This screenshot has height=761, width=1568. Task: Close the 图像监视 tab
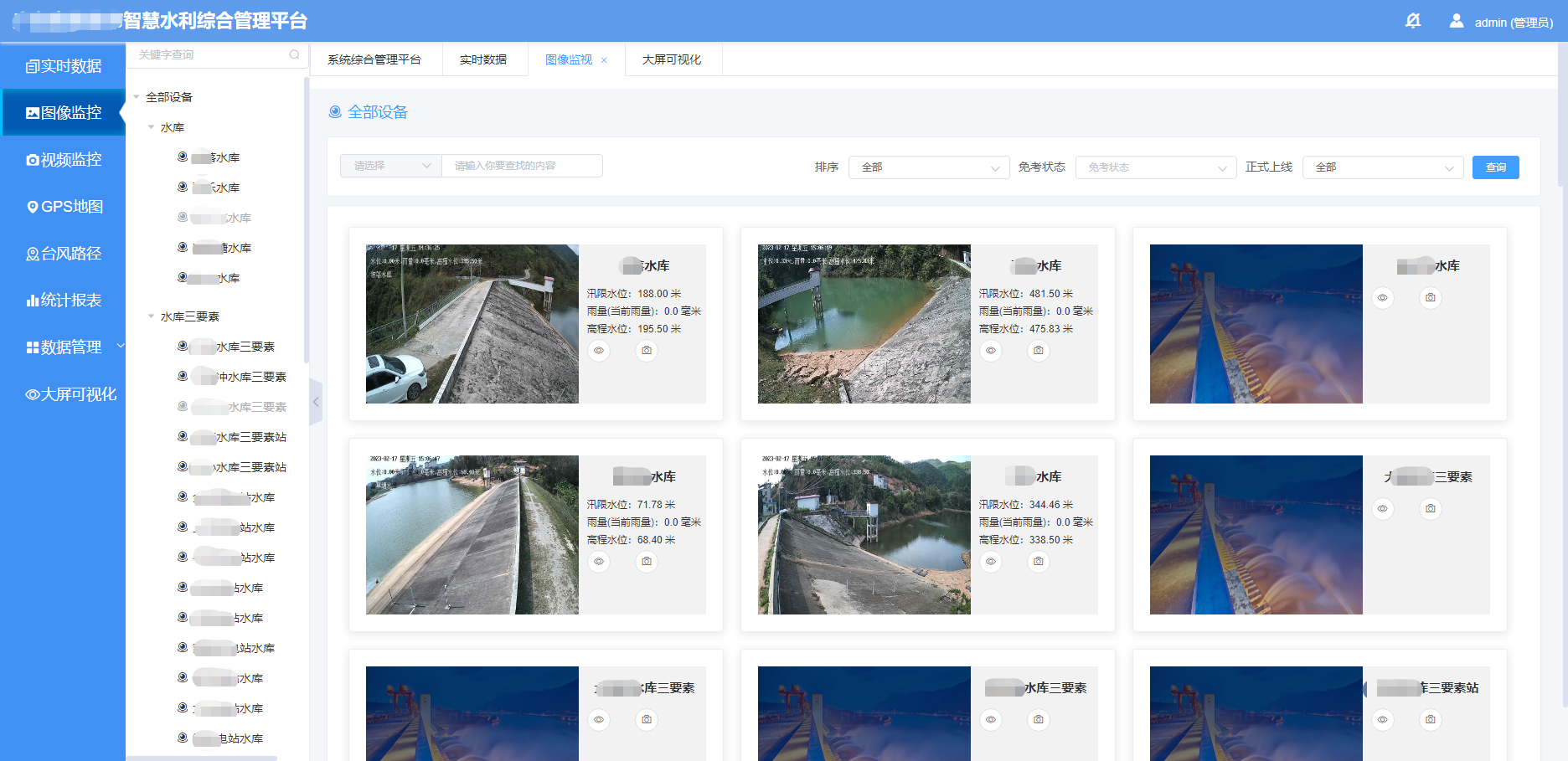604,60
